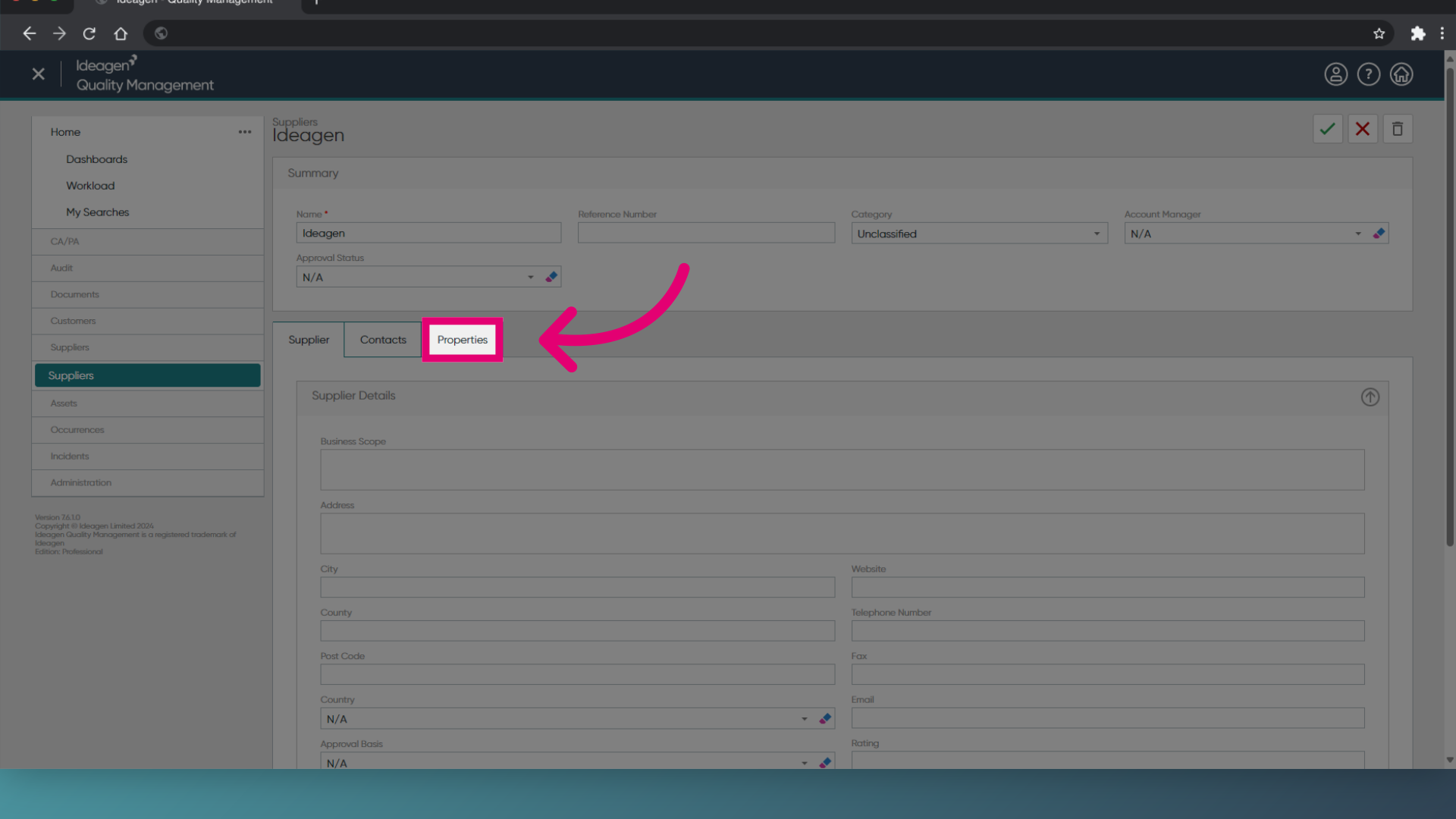
Task: Open the Category dropdown showing Unclassified
Action: (979, 234)
